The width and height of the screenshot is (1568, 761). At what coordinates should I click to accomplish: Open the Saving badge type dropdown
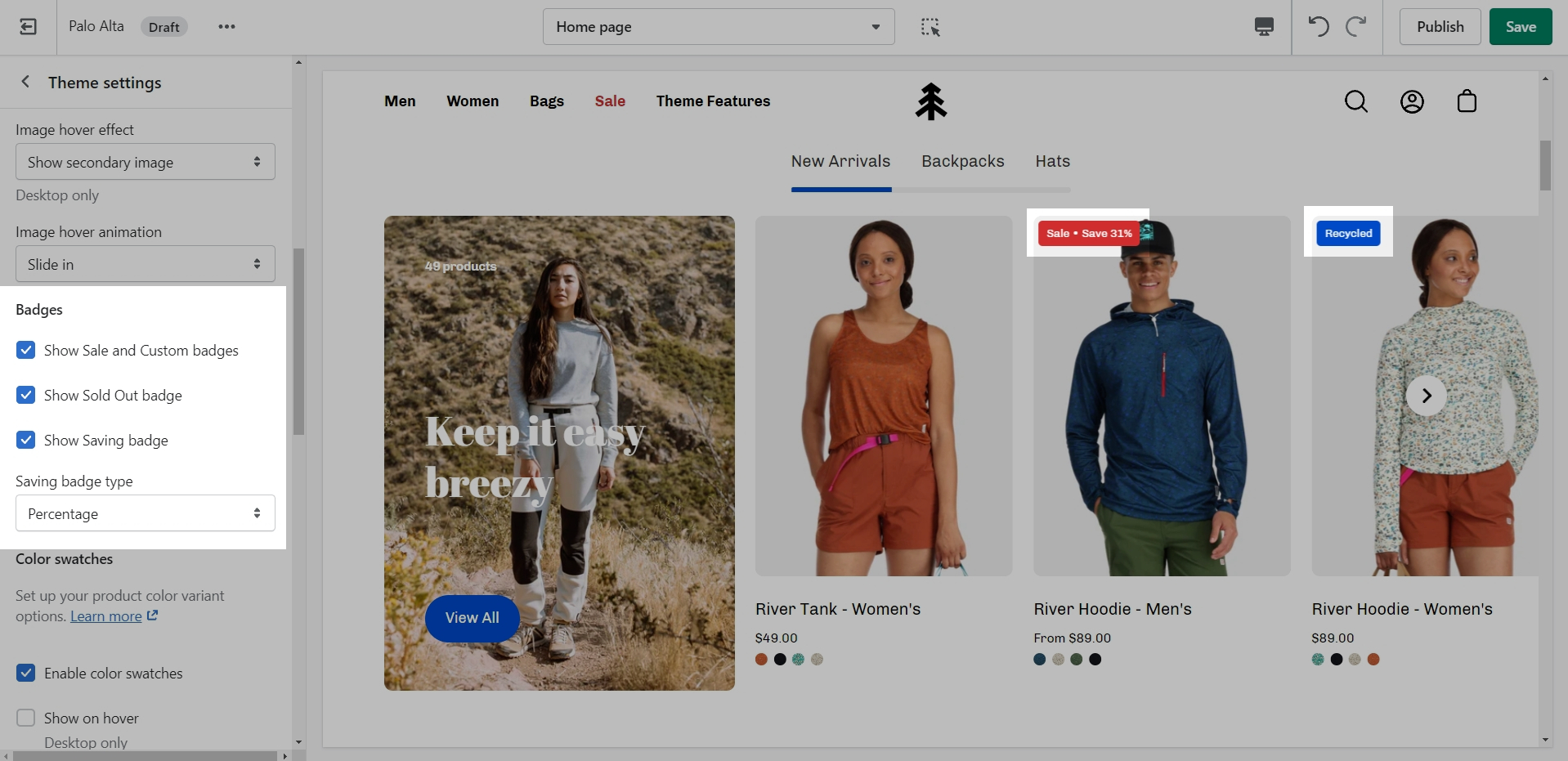(146, 513)
